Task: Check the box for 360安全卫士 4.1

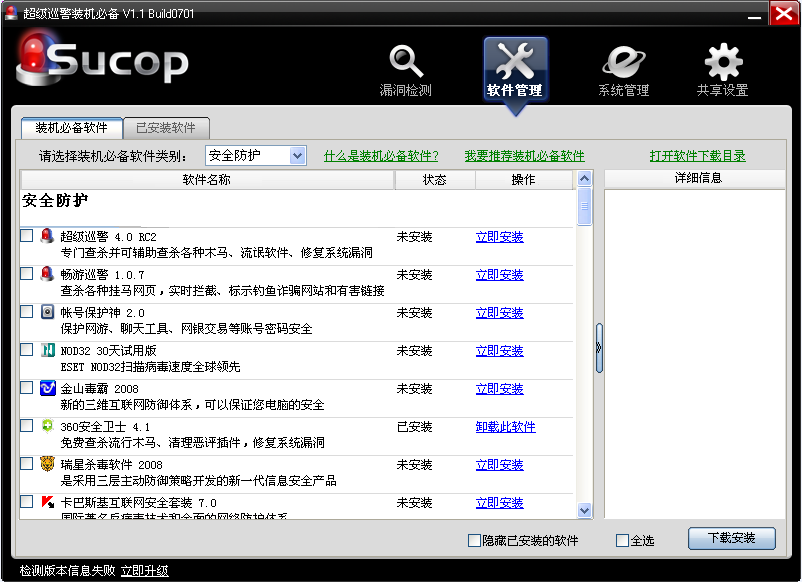Action: pos(27,425)
